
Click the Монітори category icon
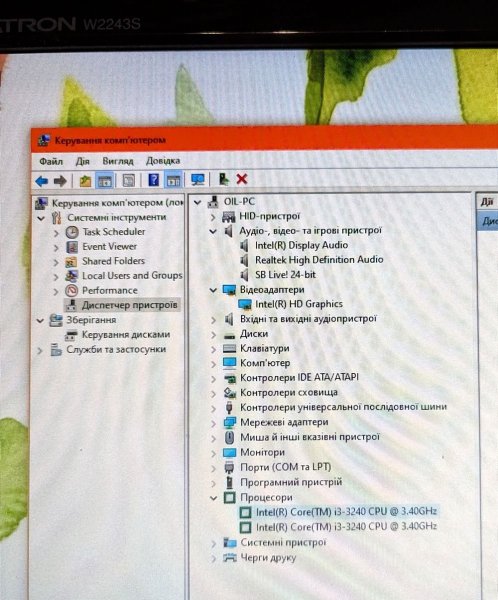click(x=229, y=453)
